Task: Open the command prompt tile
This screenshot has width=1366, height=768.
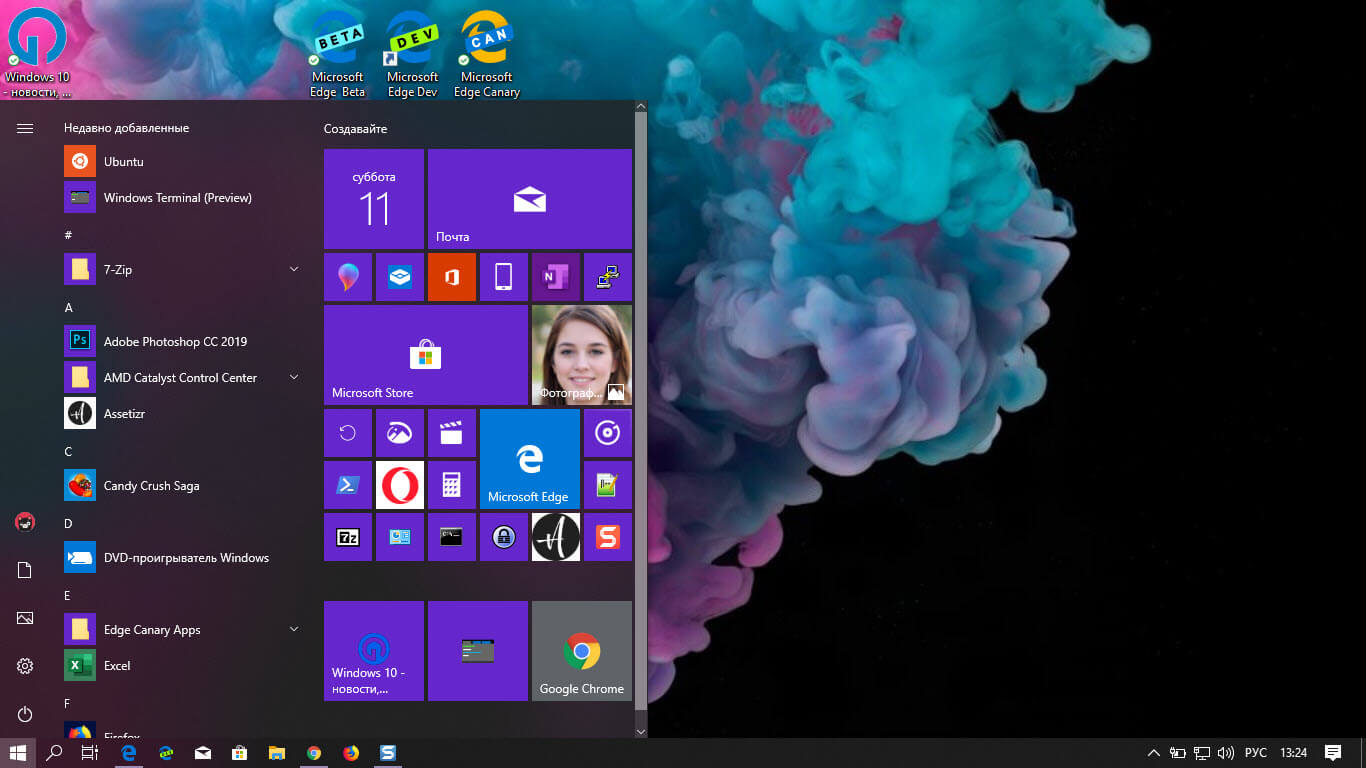Action: click(452, 537)
